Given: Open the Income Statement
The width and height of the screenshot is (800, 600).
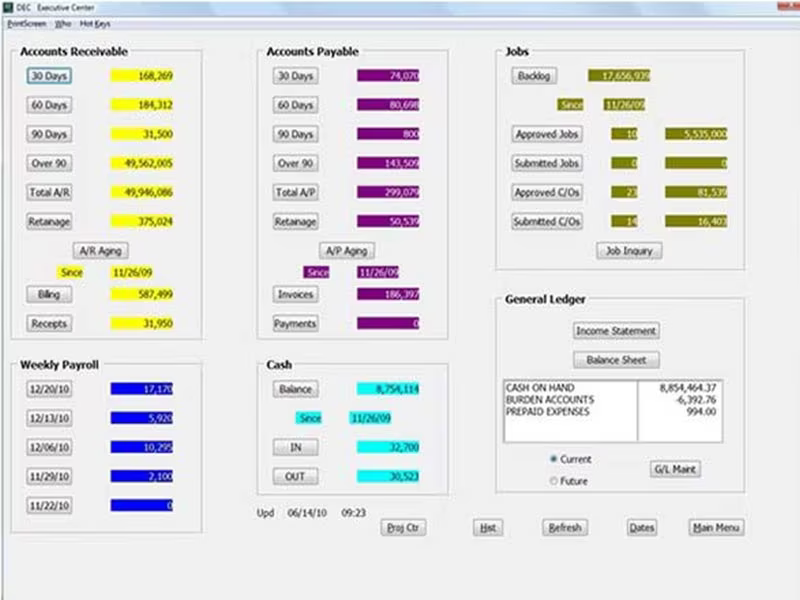Looking at the screenshot, I should click(616, 331).
